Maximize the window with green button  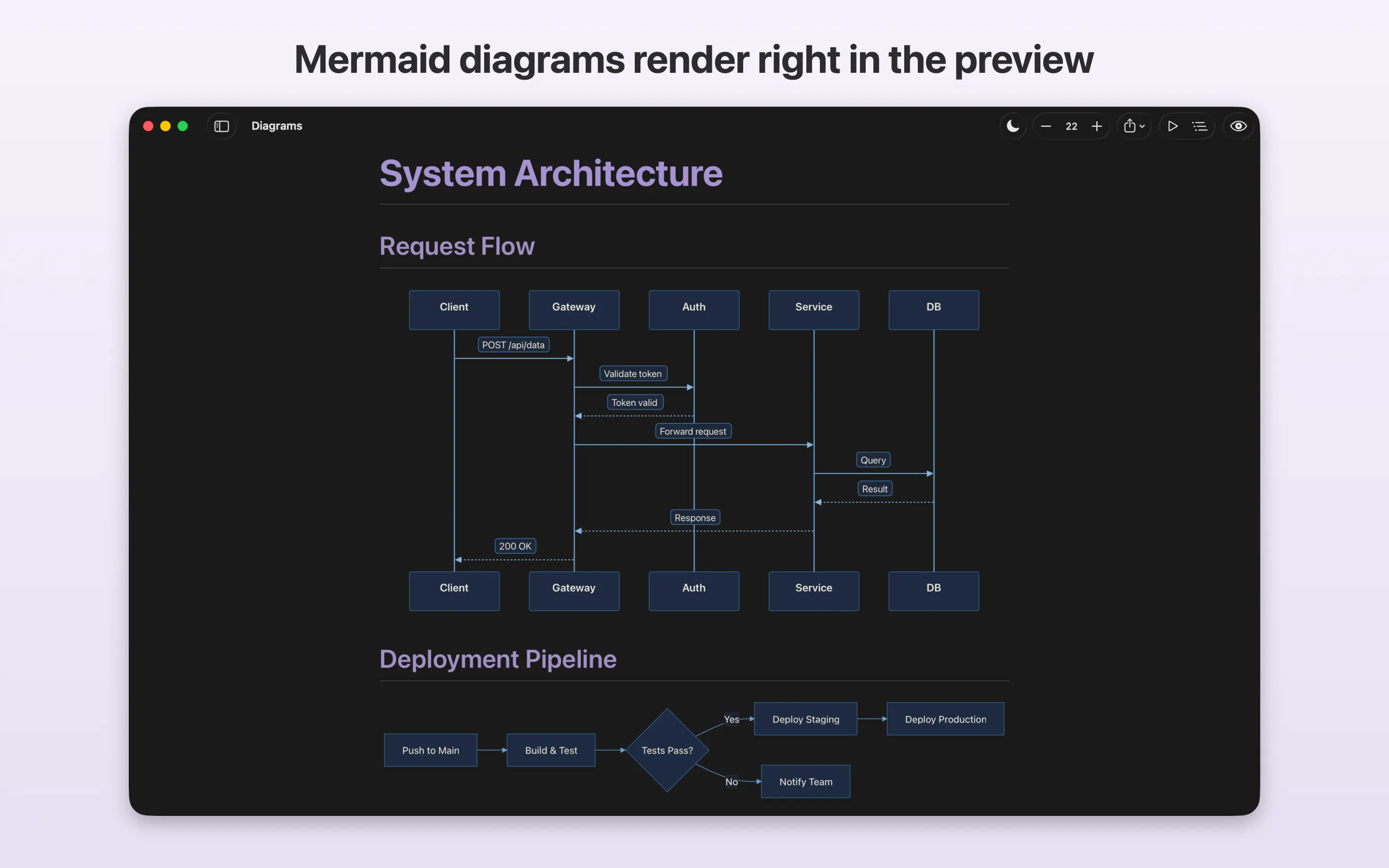[182, 126]
